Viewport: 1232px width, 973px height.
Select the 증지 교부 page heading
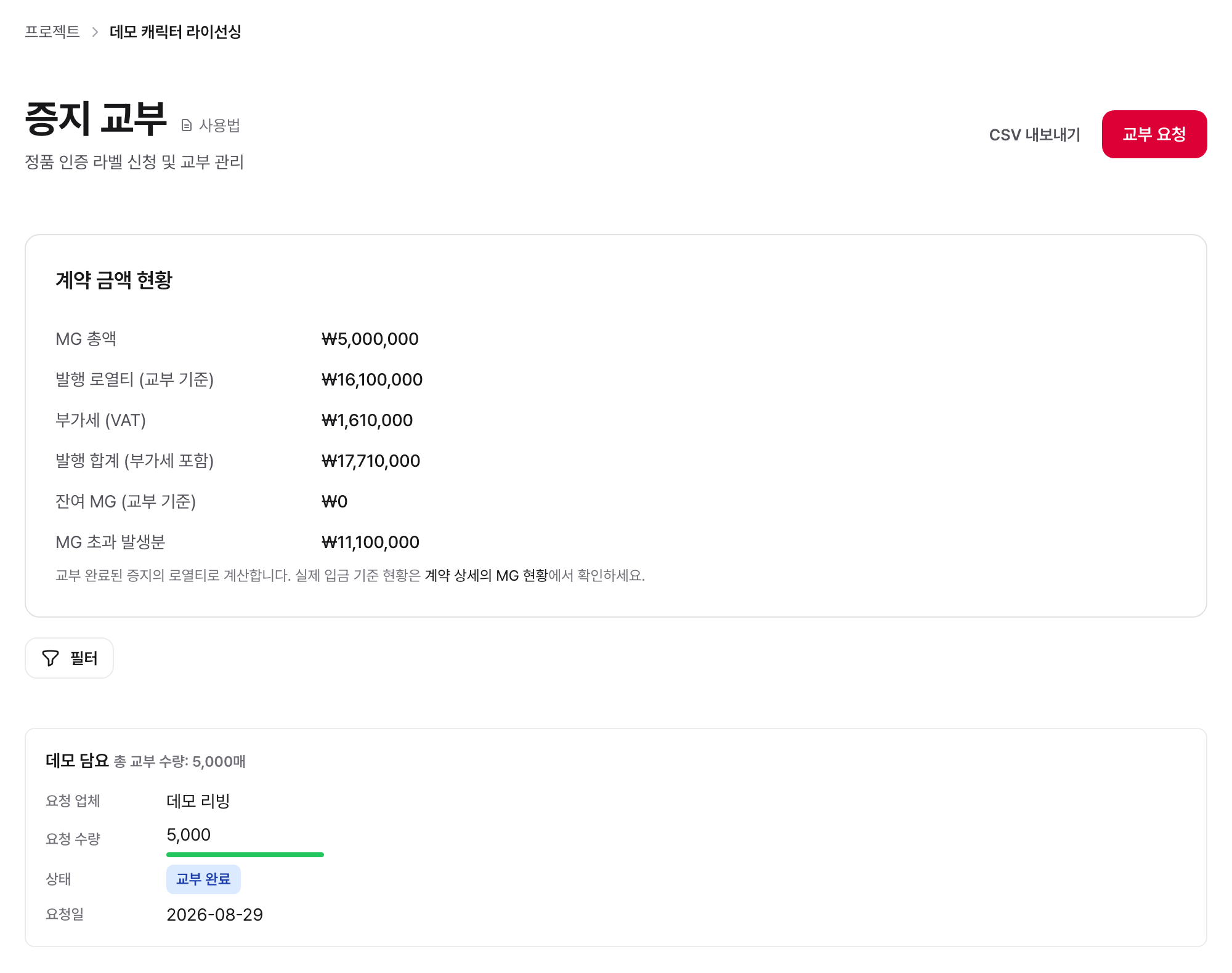[x=95, y=118]
